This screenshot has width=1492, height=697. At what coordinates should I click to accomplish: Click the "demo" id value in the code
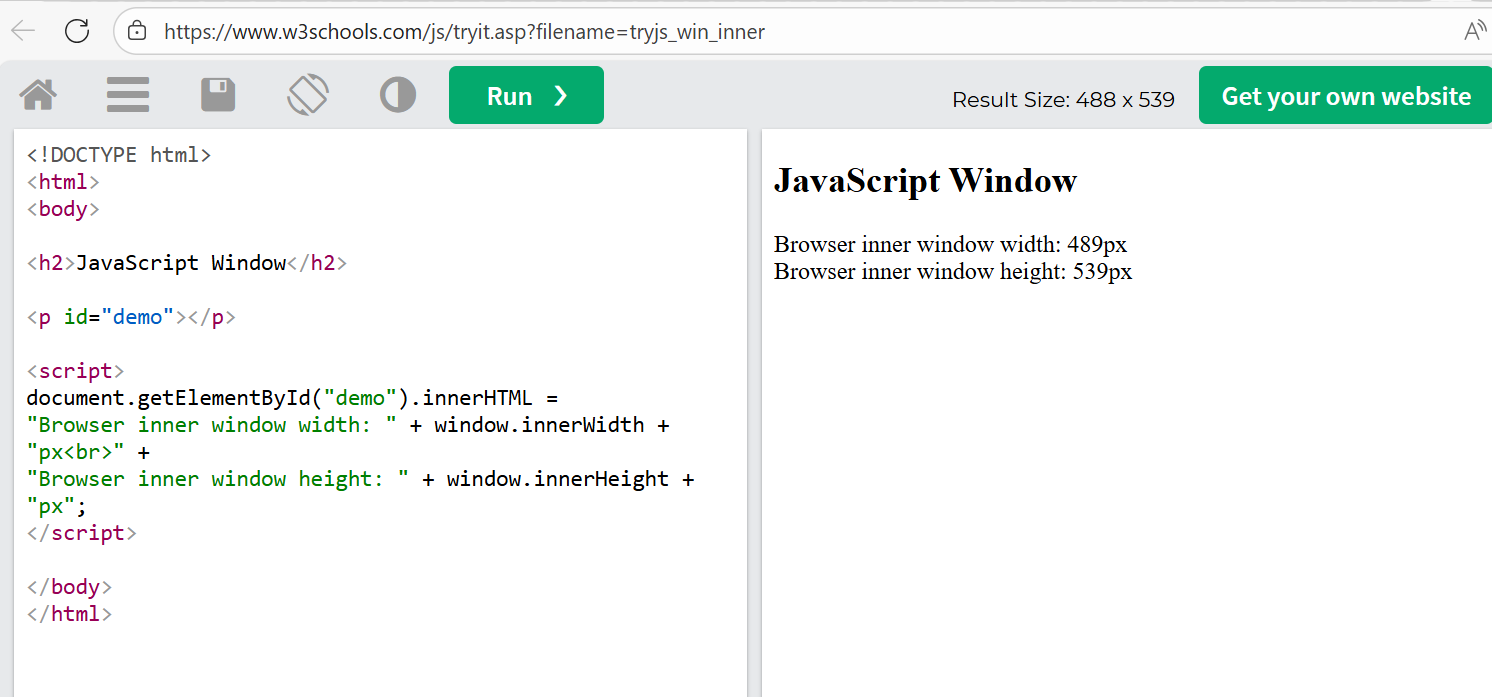point(137,317)
